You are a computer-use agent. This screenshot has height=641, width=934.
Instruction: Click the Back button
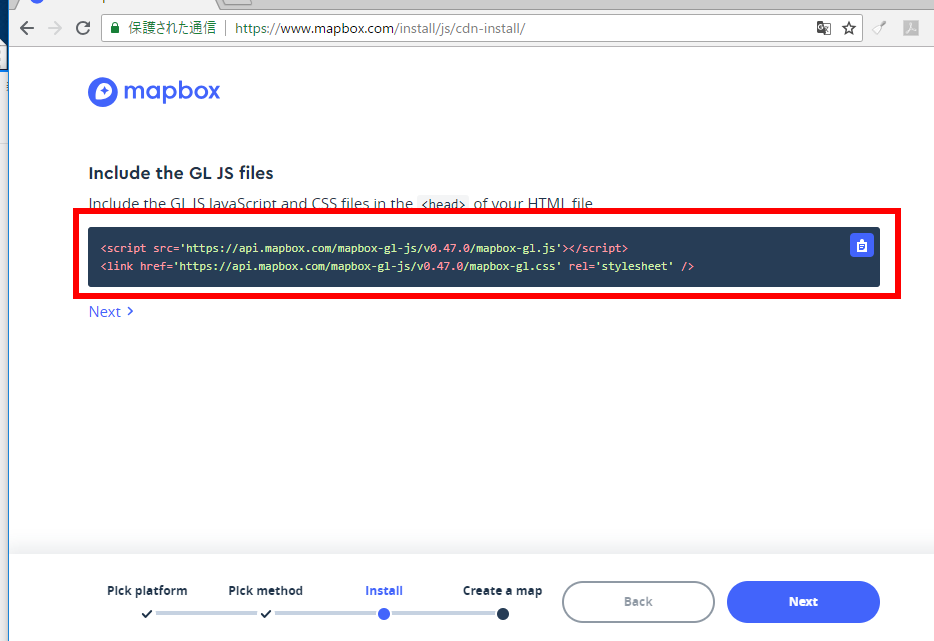pyautogui.click(x=638, y=602)
